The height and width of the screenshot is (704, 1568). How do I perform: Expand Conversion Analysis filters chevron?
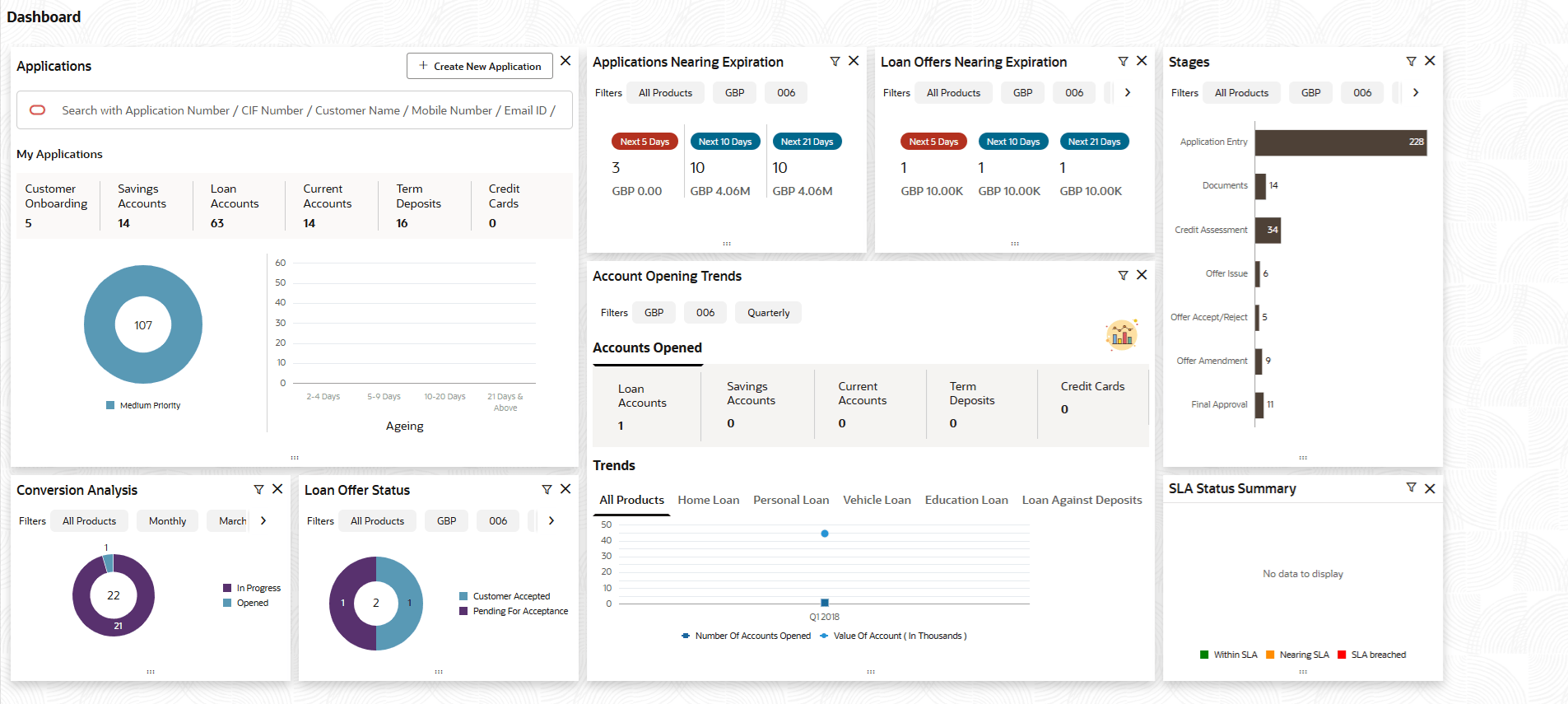263,521
